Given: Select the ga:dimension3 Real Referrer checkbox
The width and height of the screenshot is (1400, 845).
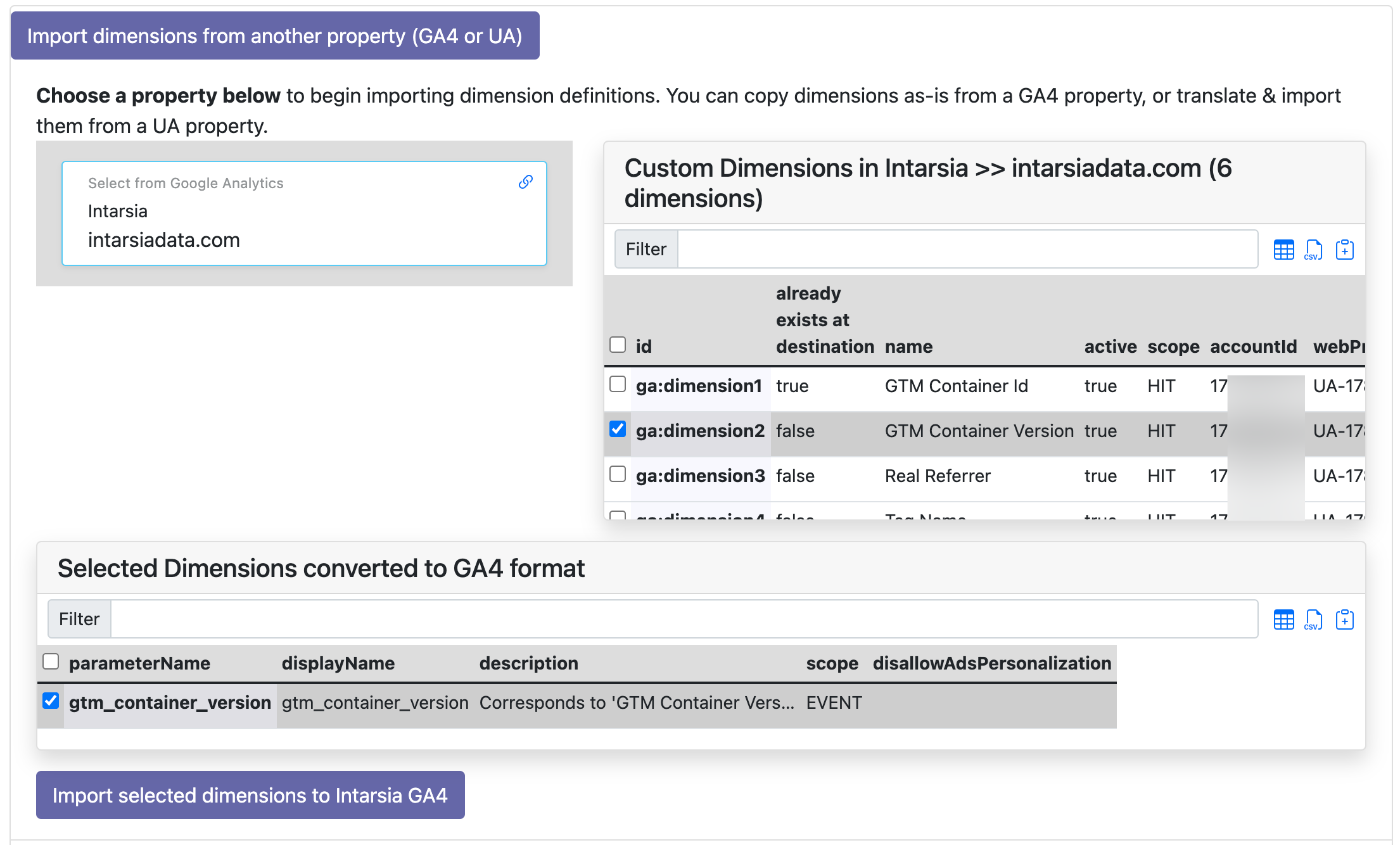Looking at the screenshot, I should pyautogui.click(x=617, y=474).
